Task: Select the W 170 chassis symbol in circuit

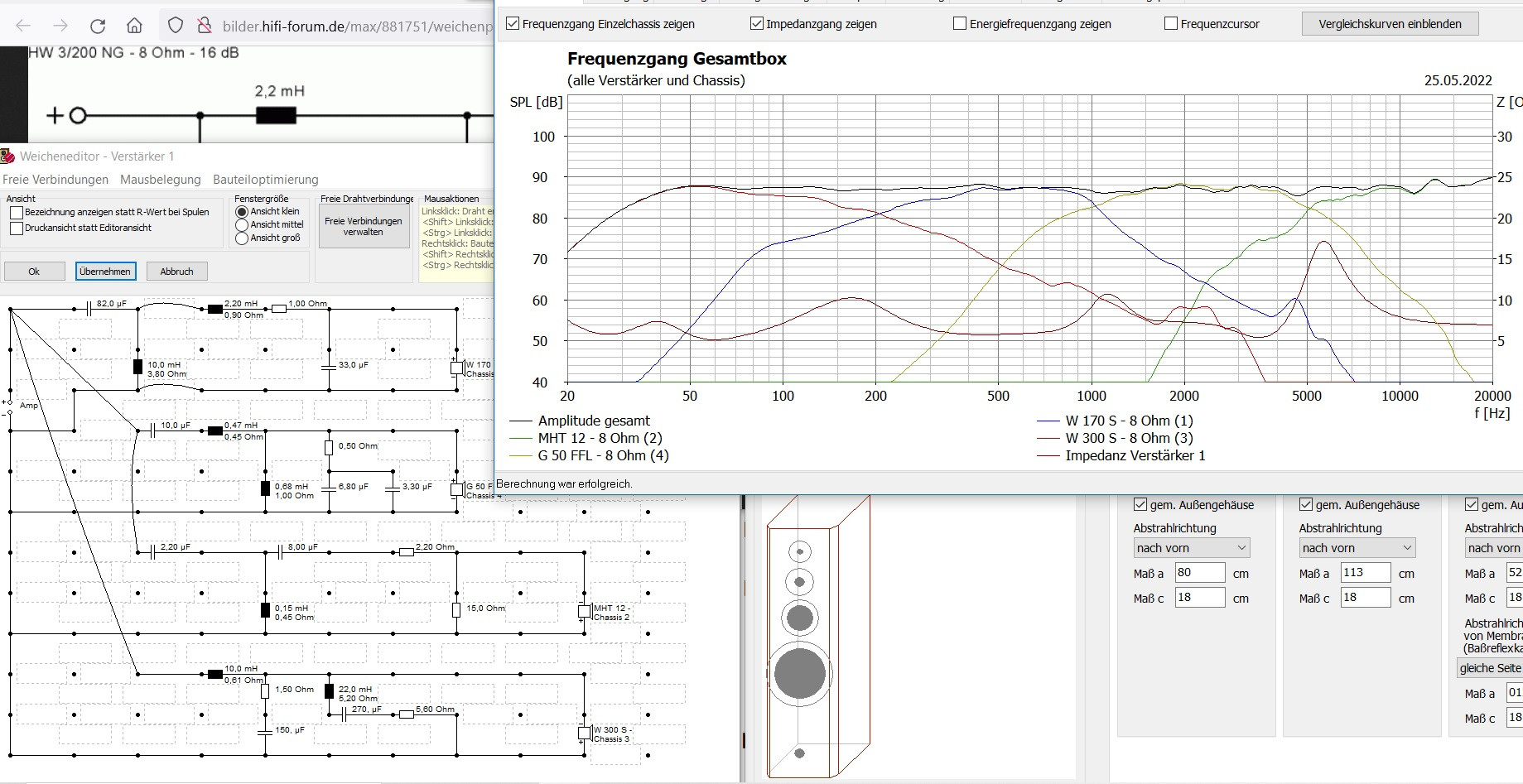Action: point(456,368)
